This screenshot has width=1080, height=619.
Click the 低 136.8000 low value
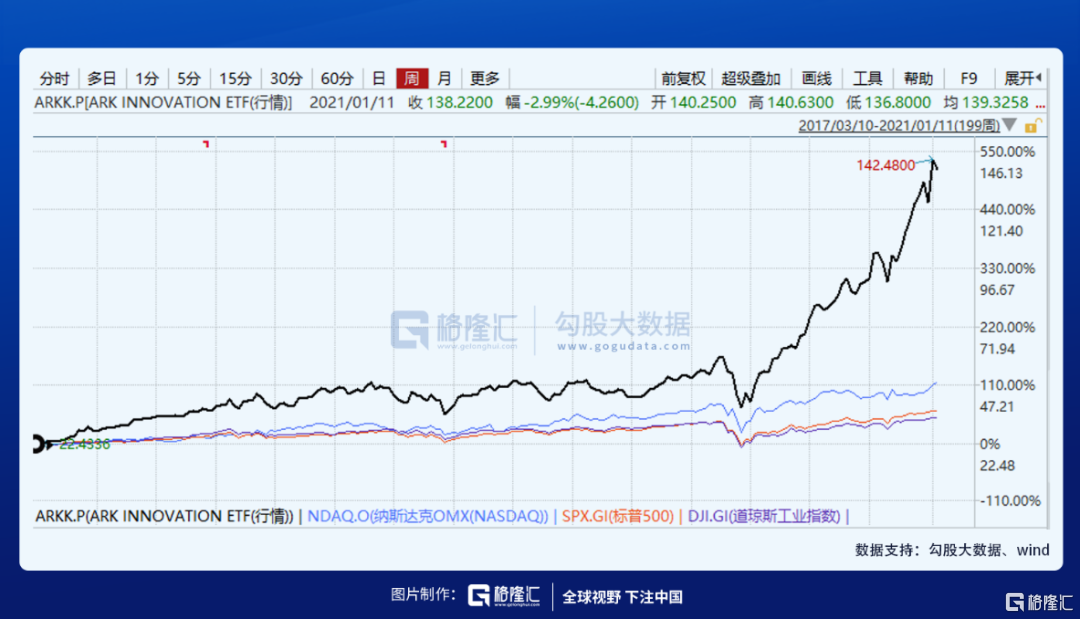click(889, 103)
